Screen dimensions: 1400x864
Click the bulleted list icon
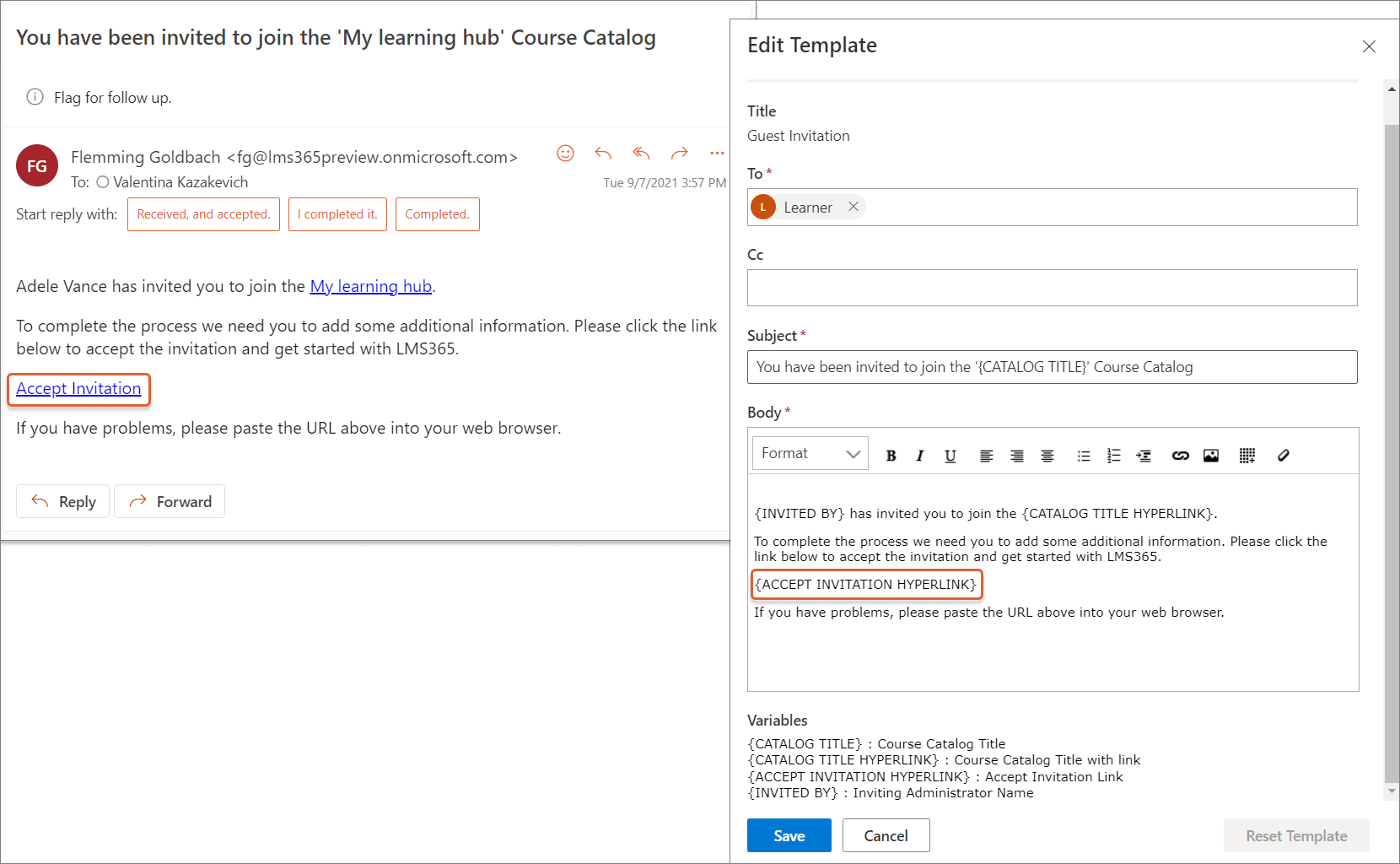(1084, 456)
